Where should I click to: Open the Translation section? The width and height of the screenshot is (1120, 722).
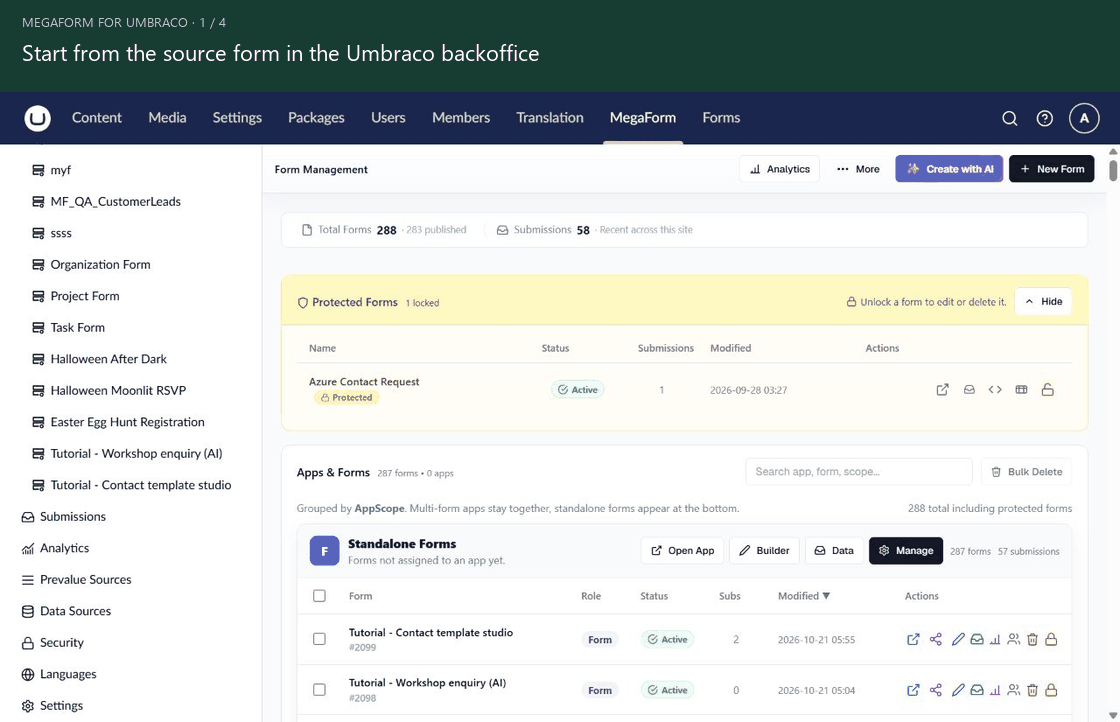pyautogui.click(x=550, y=118)
